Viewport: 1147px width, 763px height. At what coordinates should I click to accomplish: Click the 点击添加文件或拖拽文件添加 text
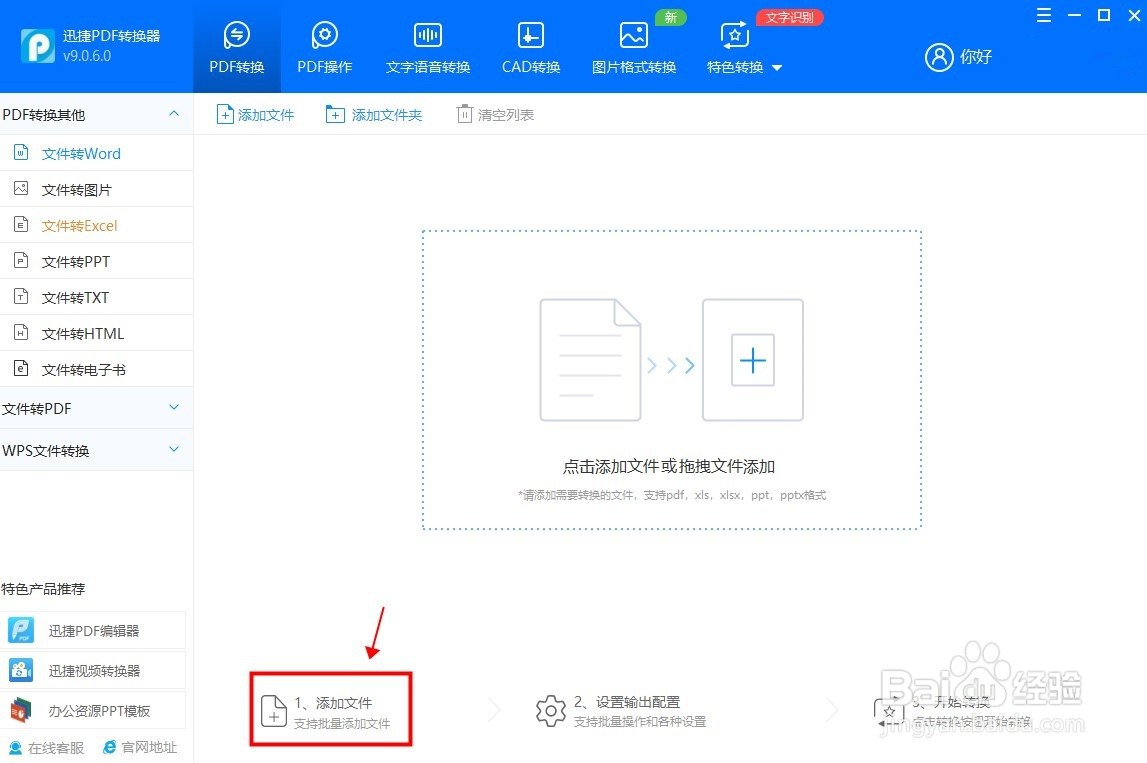click(x=669, y=467)
